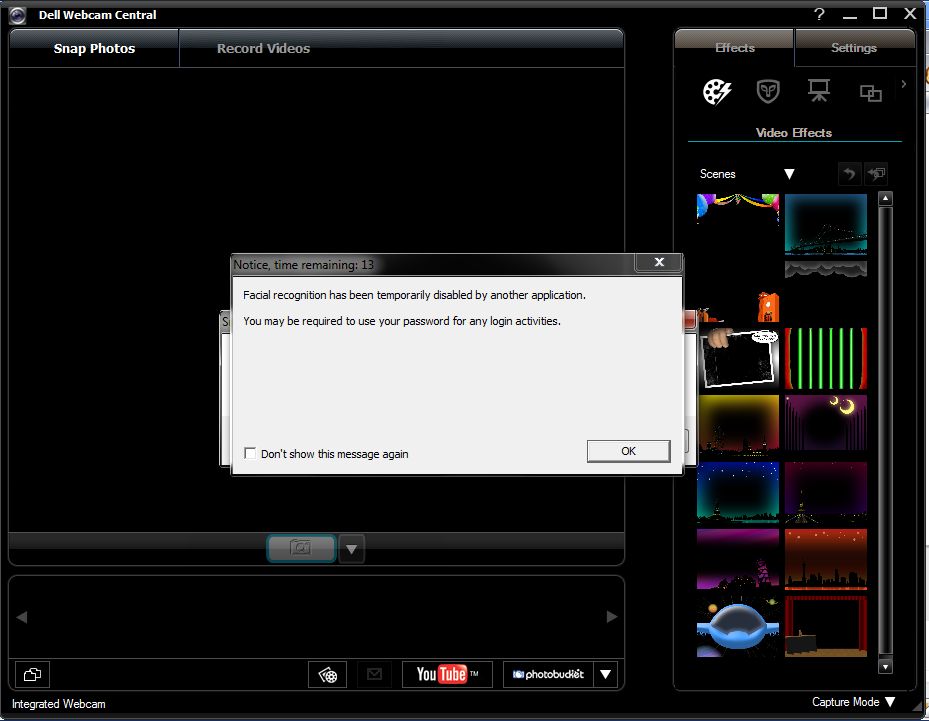Image resolution: width=929 pixels, height=721 pixels.
Task: Show more effect categories with chevron arrow
Action: (904, 84)
